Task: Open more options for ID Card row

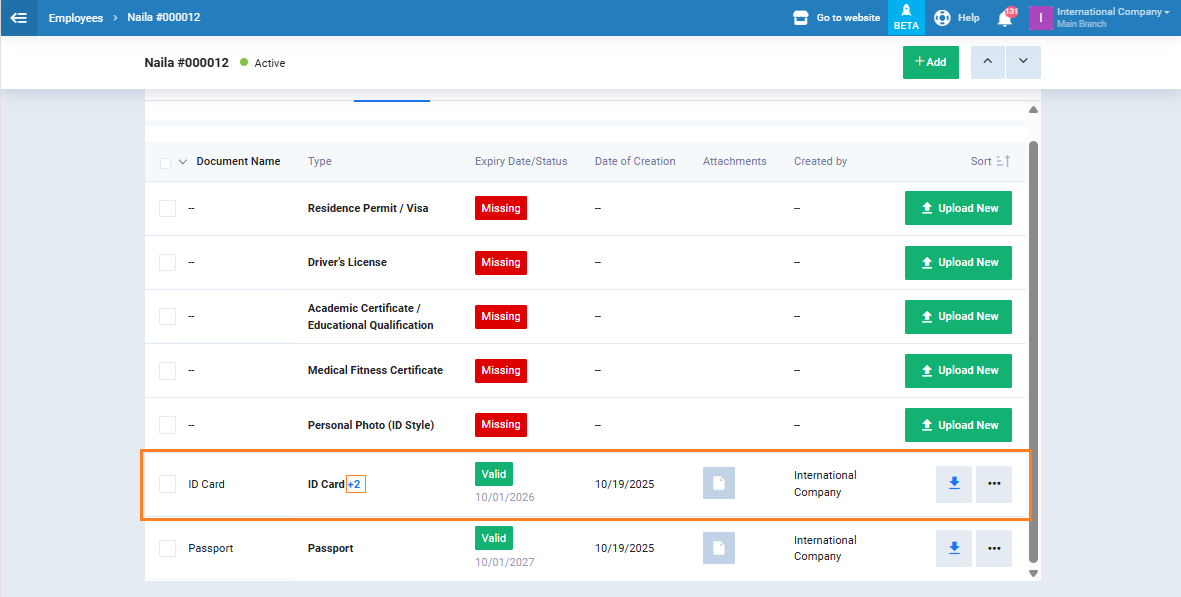Action: tap(993, 484)
